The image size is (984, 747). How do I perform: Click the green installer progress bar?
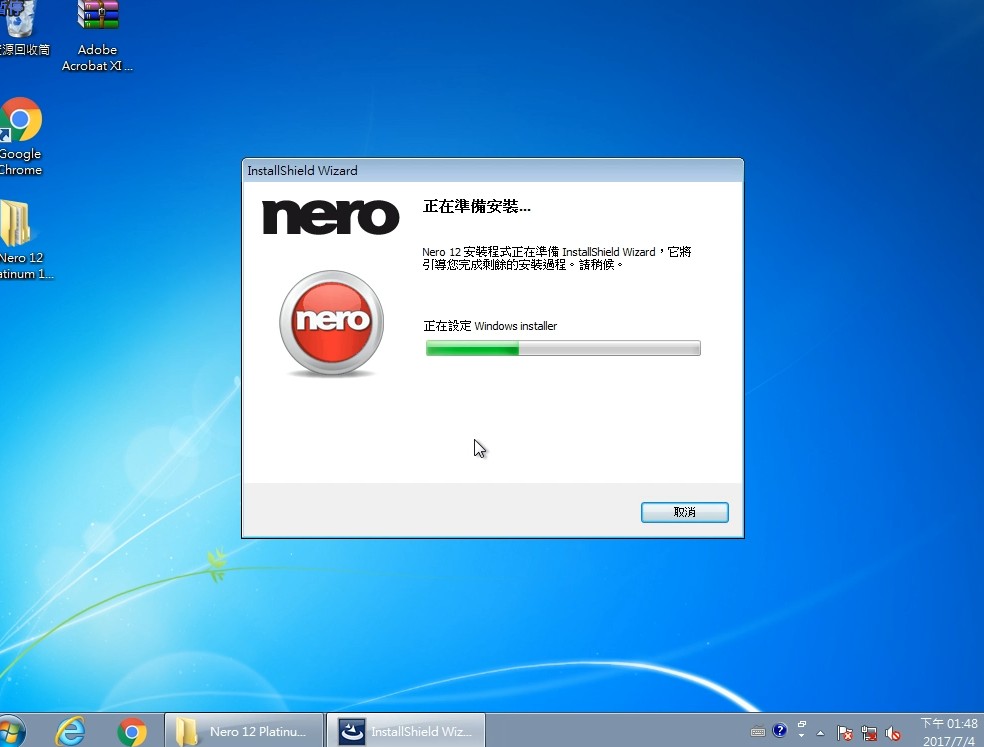(x=563, y=348)
